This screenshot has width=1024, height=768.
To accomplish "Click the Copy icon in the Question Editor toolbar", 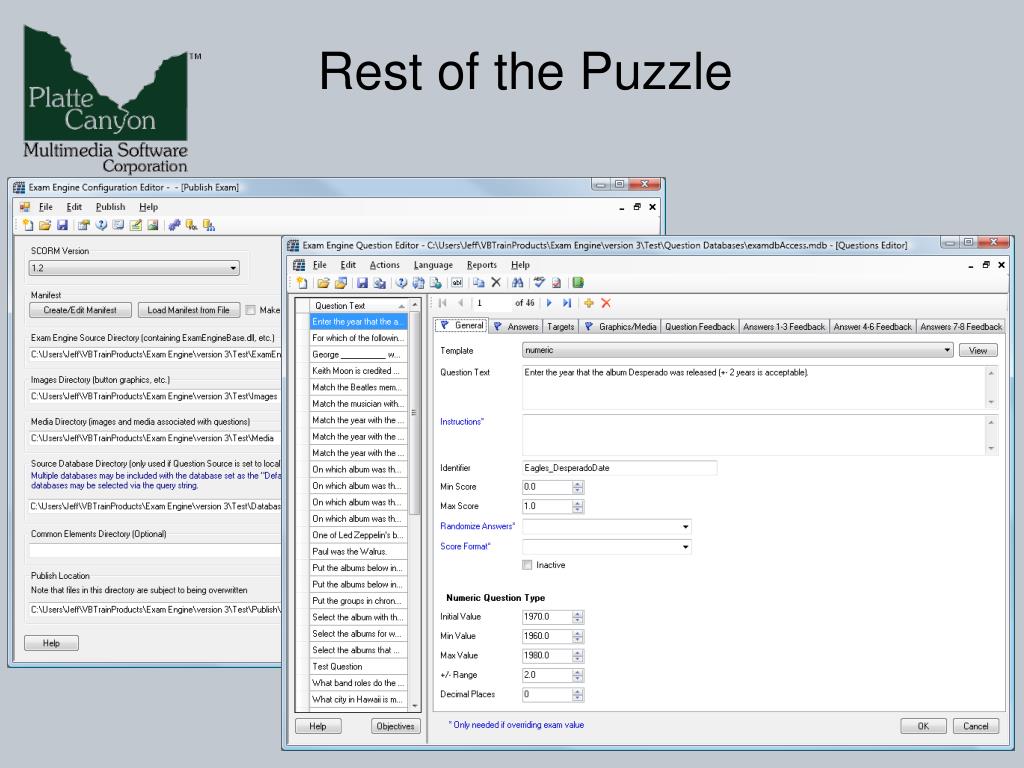I will (x=479, y=283).
